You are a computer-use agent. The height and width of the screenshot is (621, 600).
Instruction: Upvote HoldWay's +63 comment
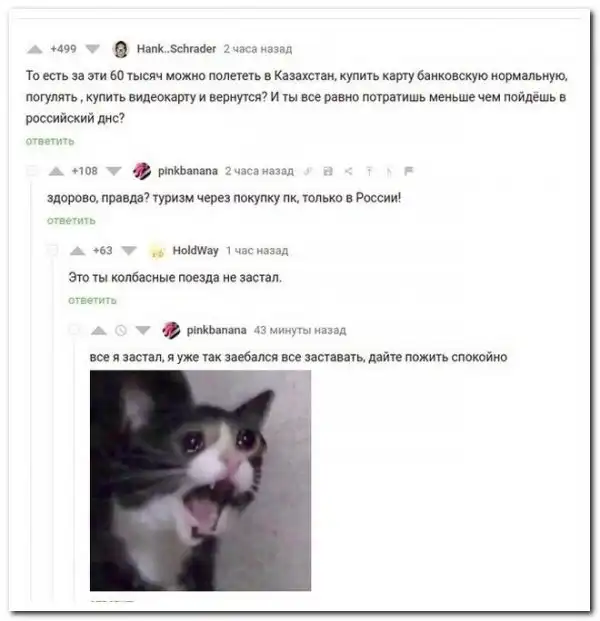point(78,251)
